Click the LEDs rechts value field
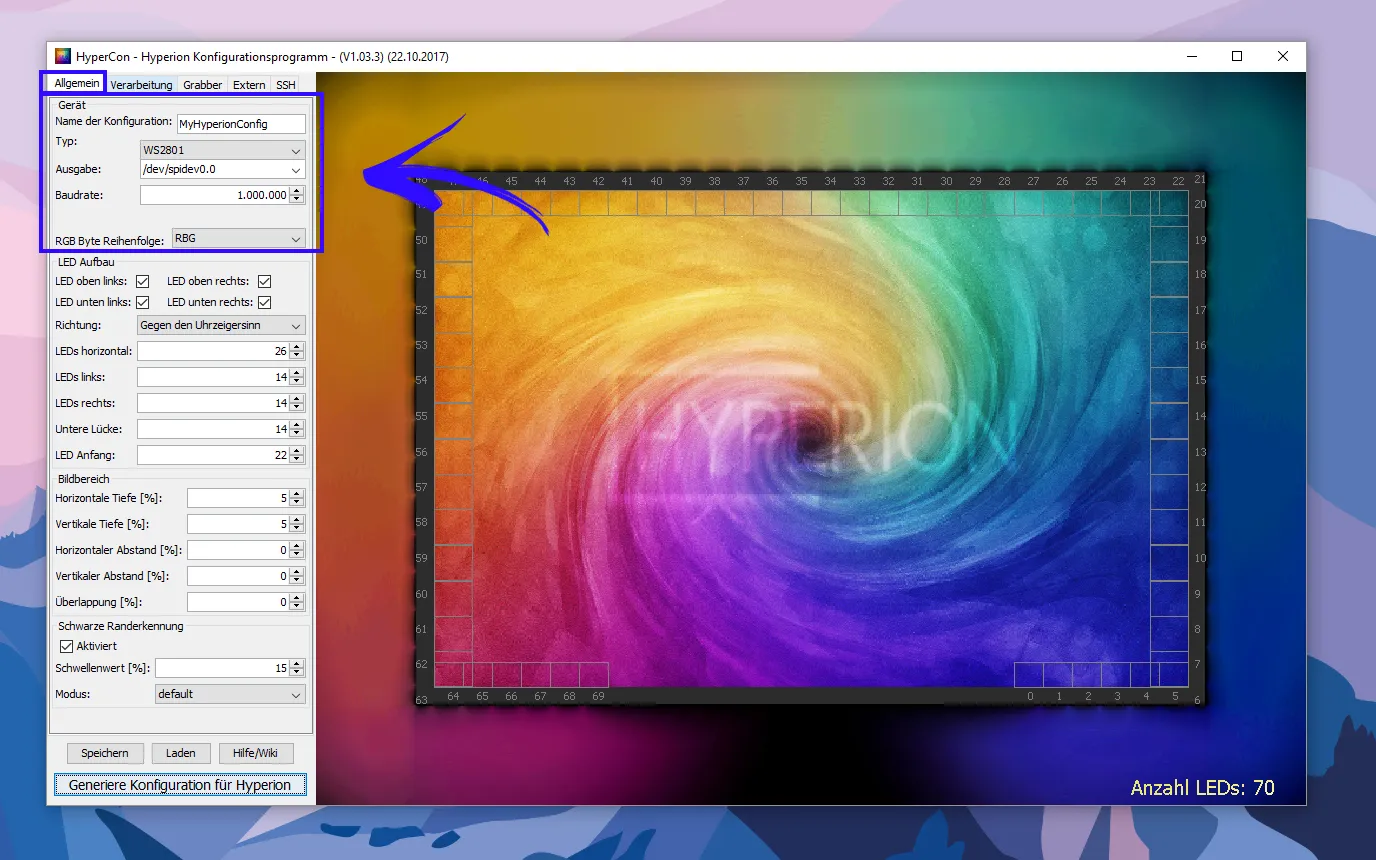Screen dimensions: 1376x860 point(213,403)
